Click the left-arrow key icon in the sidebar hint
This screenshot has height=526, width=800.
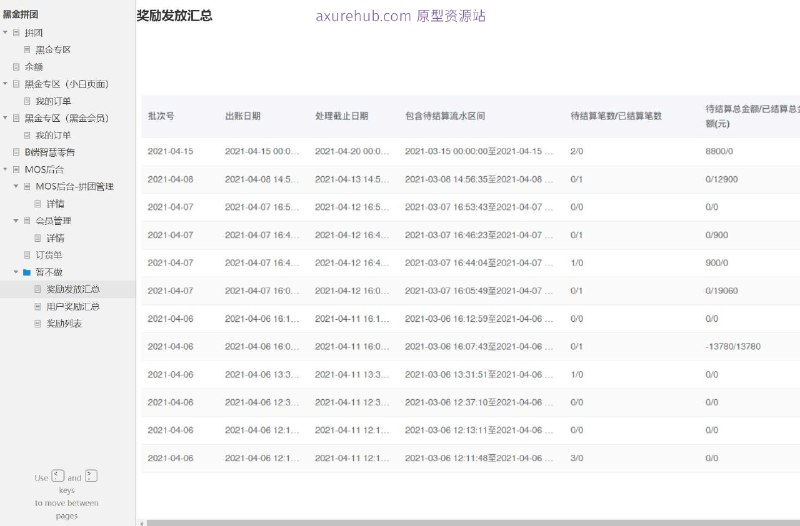click(x=58, y=476)
